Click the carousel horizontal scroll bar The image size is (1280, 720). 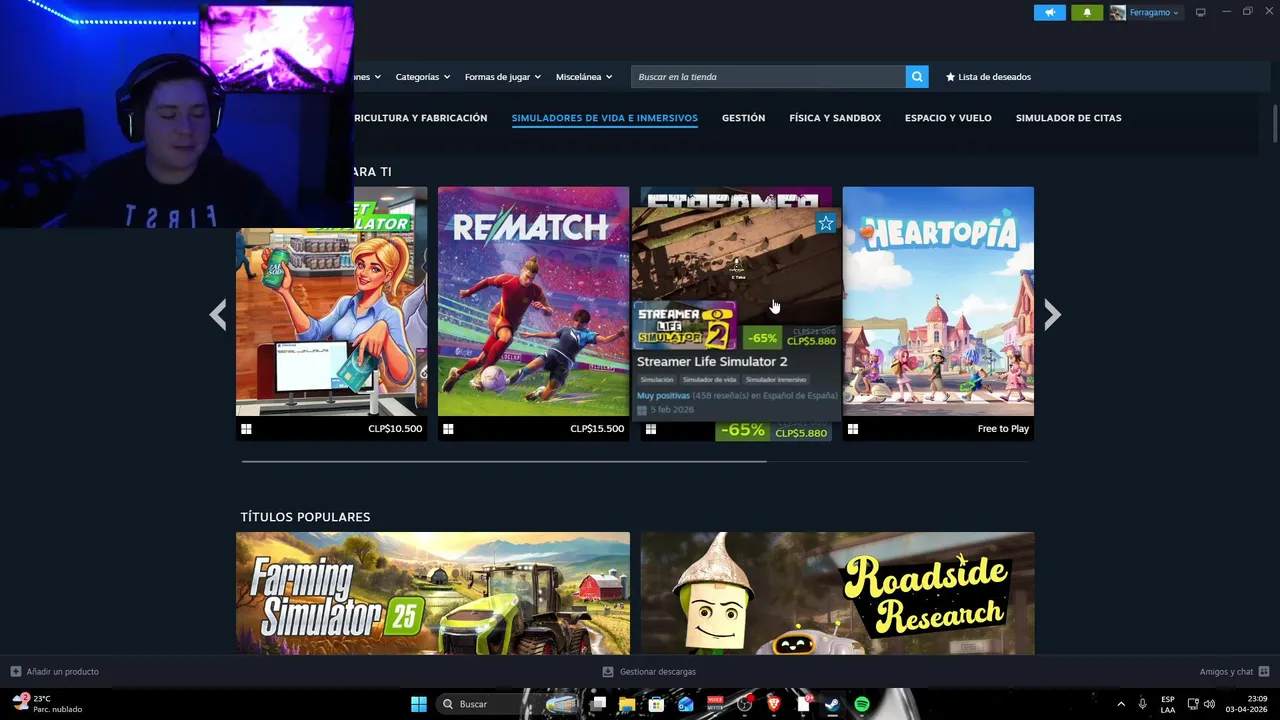pos(504,461)
